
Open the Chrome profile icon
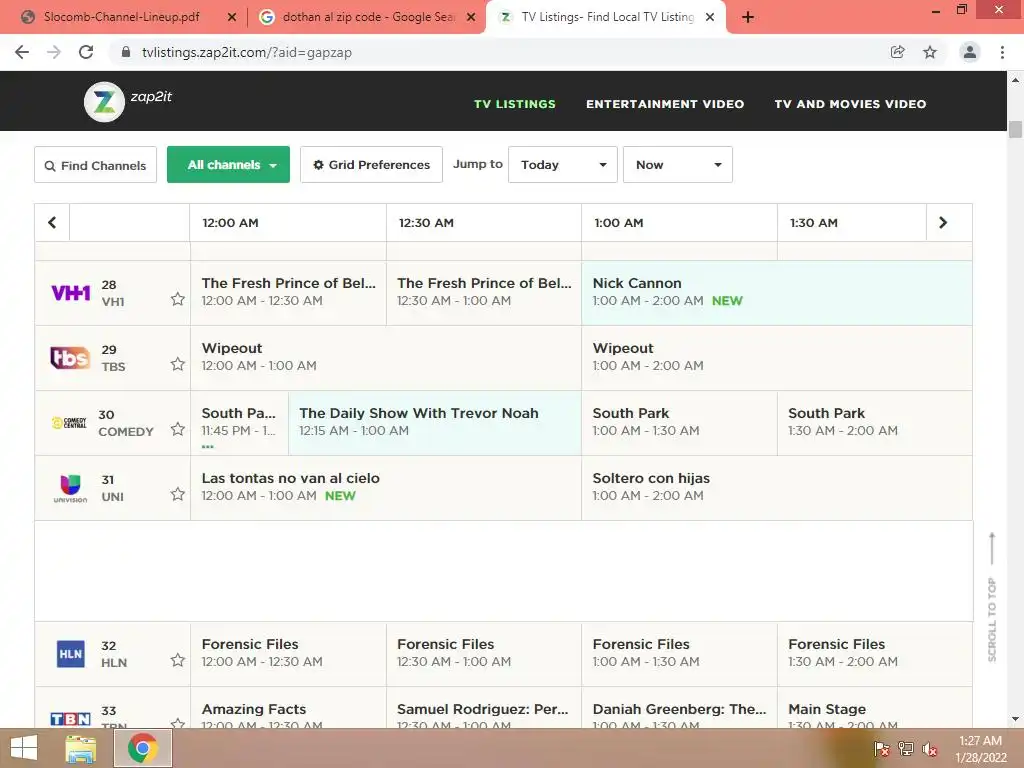point(970,52)
